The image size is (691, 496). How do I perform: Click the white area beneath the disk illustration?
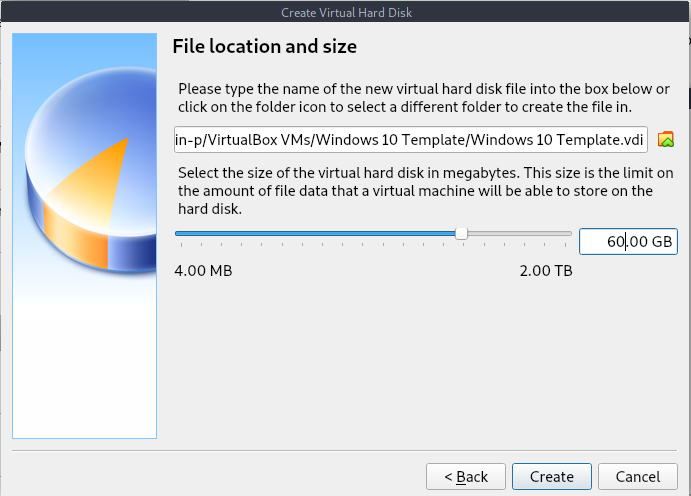click(85, 366)
